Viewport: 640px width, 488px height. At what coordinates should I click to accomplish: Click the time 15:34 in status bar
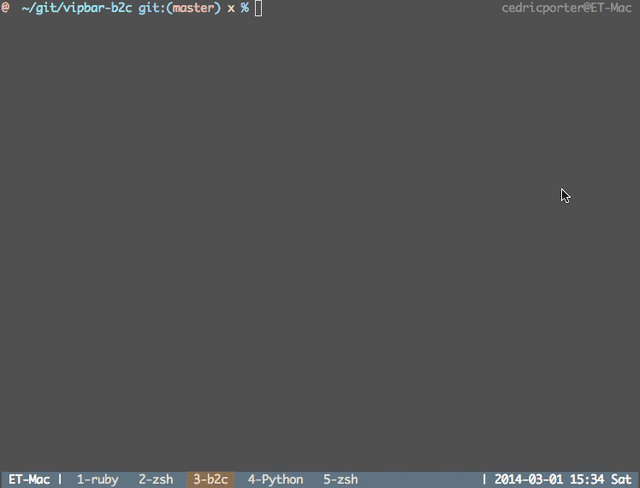coord(587,479)
